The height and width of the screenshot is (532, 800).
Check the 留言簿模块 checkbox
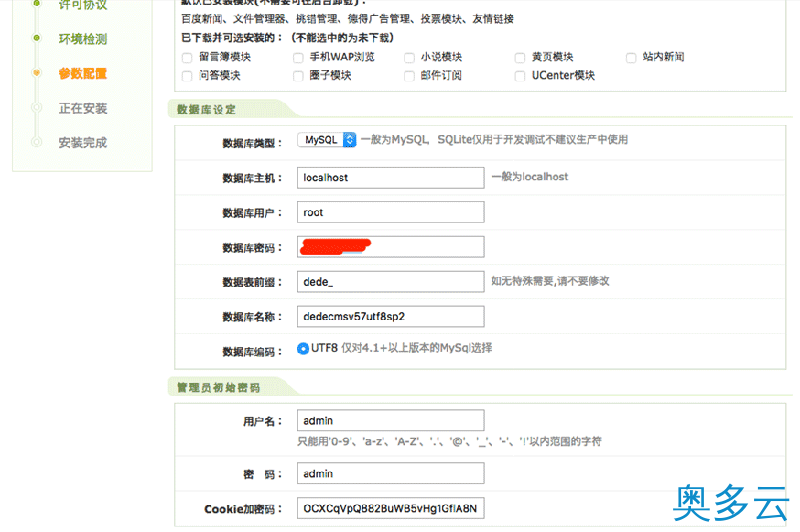coord(187,58)
